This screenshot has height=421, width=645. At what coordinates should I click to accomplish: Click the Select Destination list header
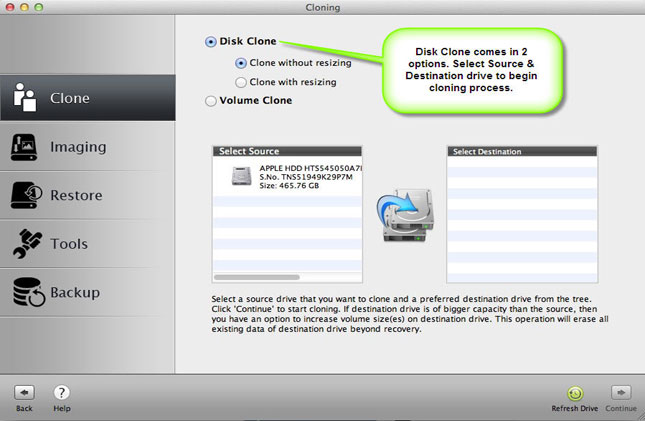tap(522, 151)
